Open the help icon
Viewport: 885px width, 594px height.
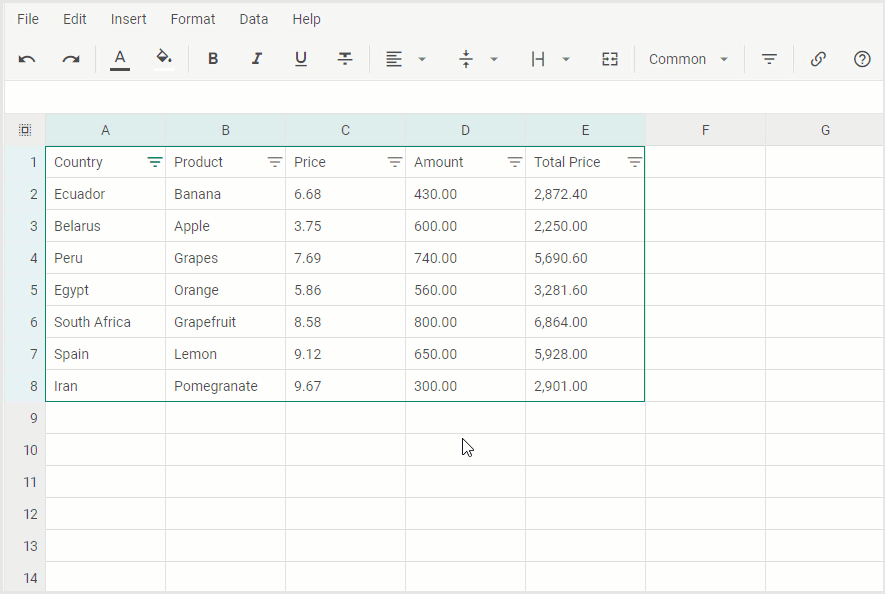[861, 59]
